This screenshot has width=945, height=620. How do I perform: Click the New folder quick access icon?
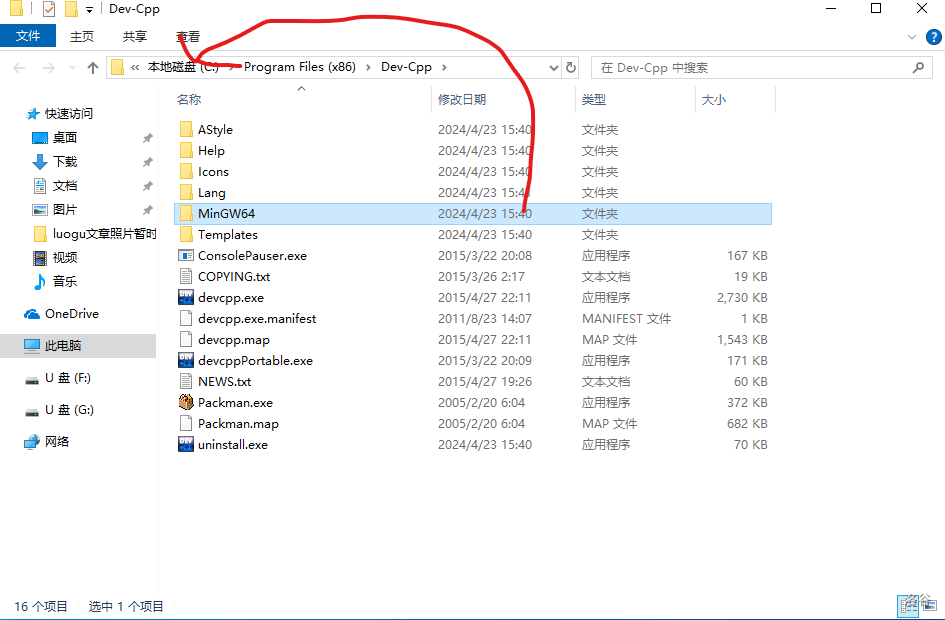71,9
